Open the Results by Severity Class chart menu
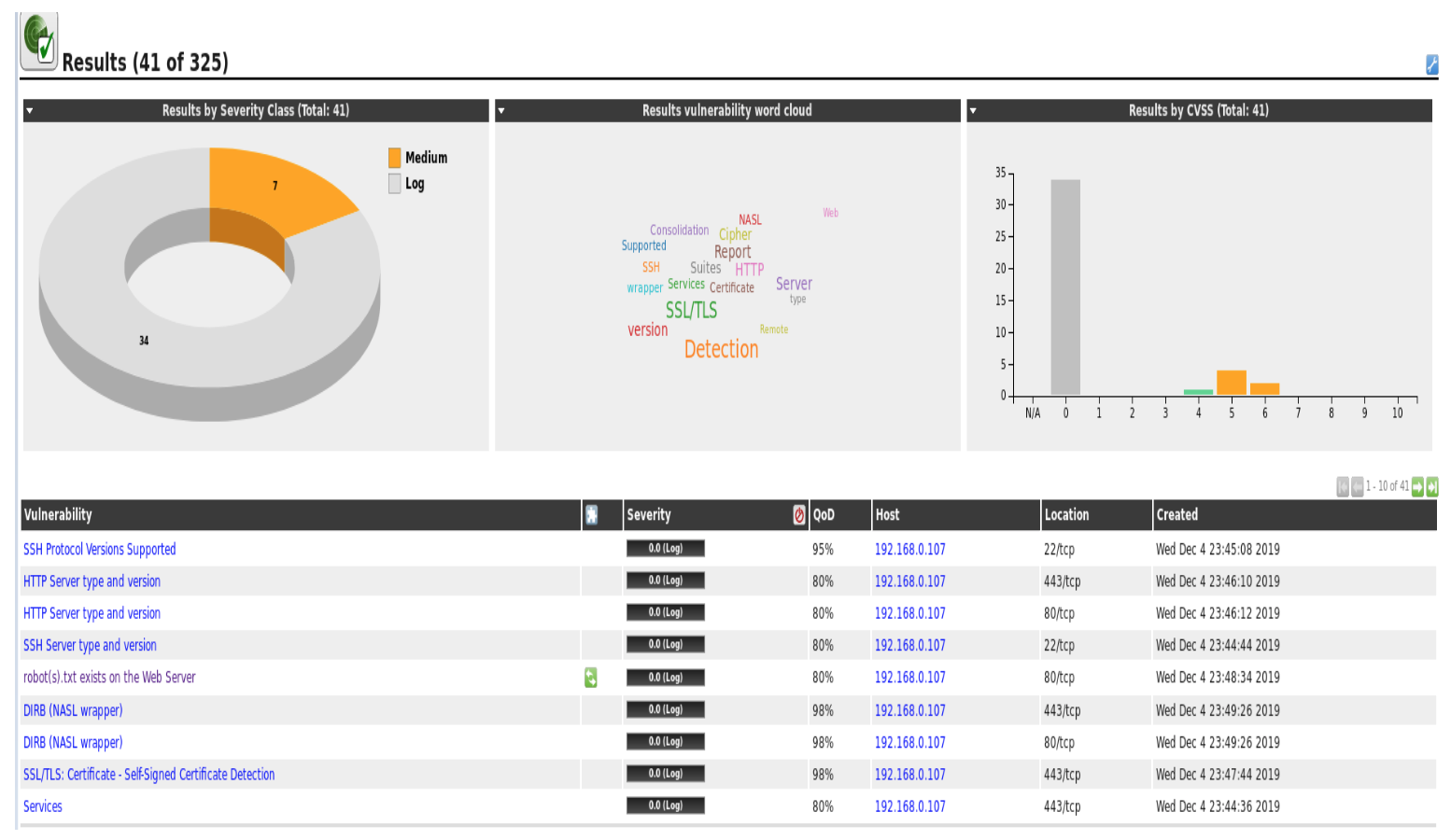1451x840 pixels. pos(30,110)
